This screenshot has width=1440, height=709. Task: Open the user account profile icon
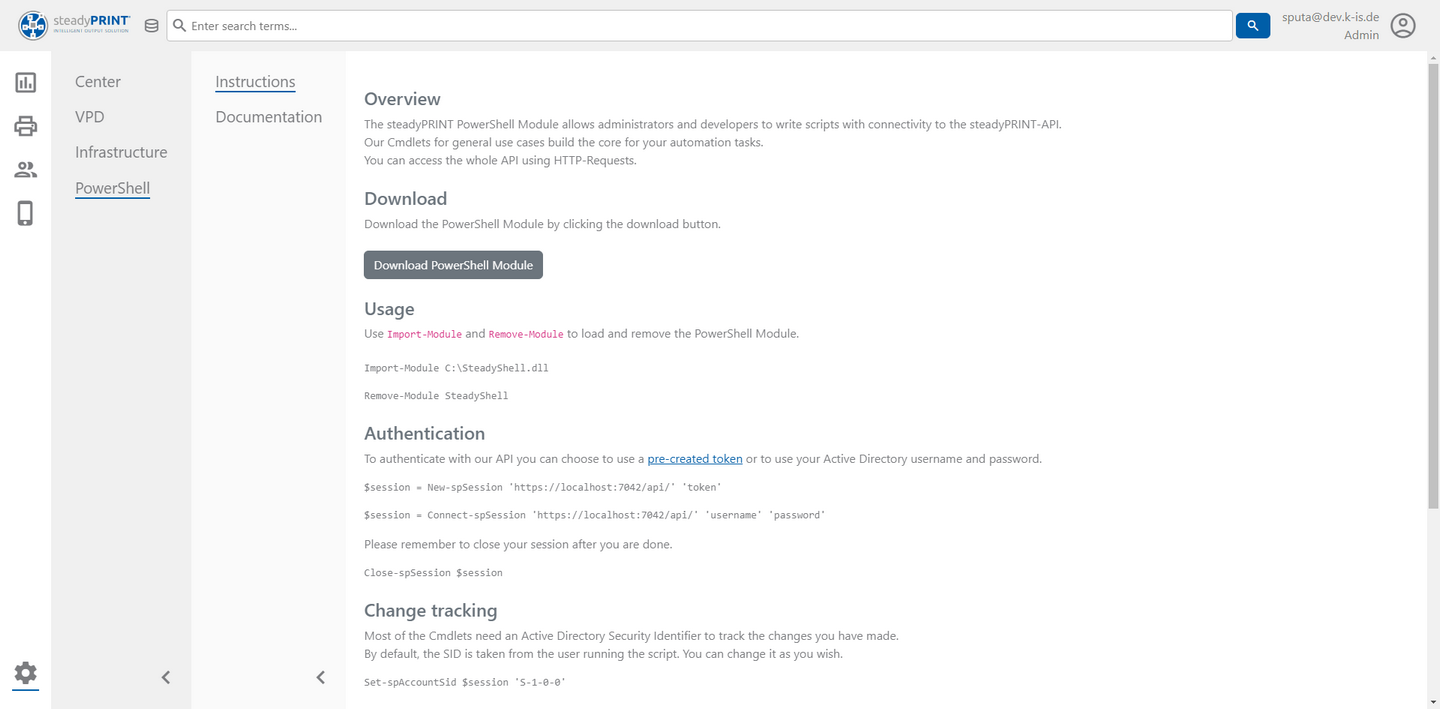1403,26
